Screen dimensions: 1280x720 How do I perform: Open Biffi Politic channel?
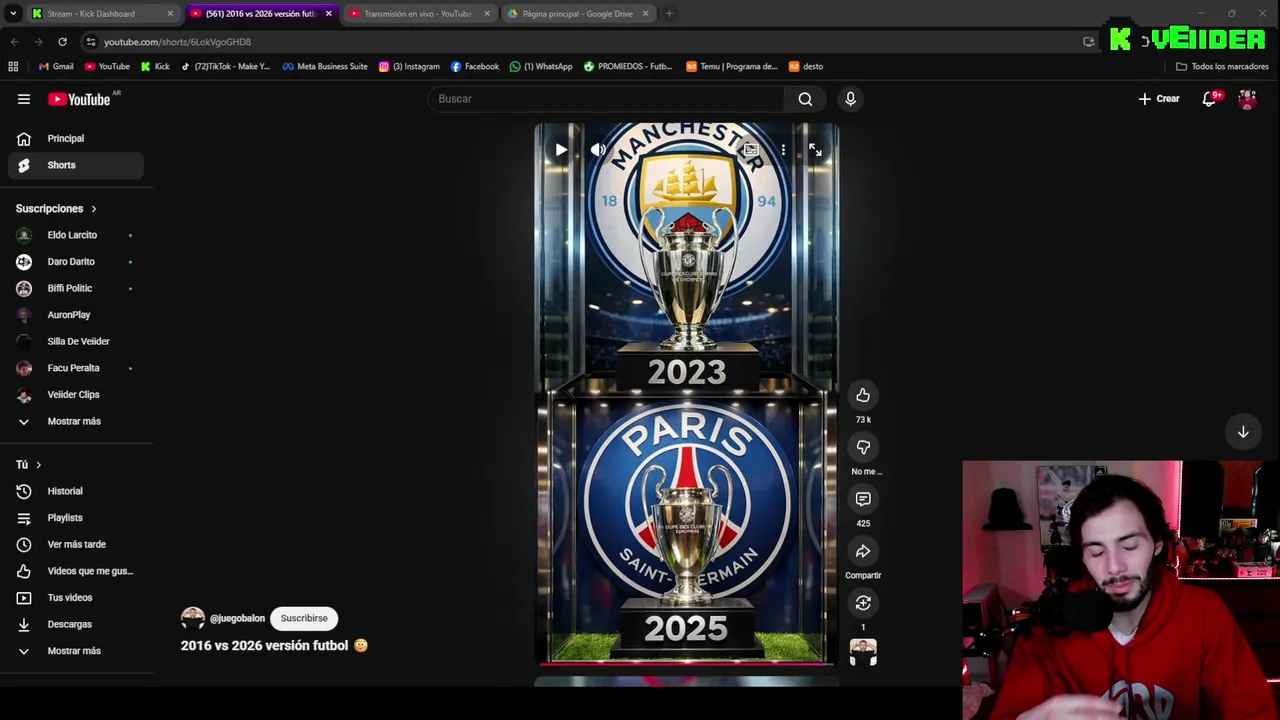(76, 288)
